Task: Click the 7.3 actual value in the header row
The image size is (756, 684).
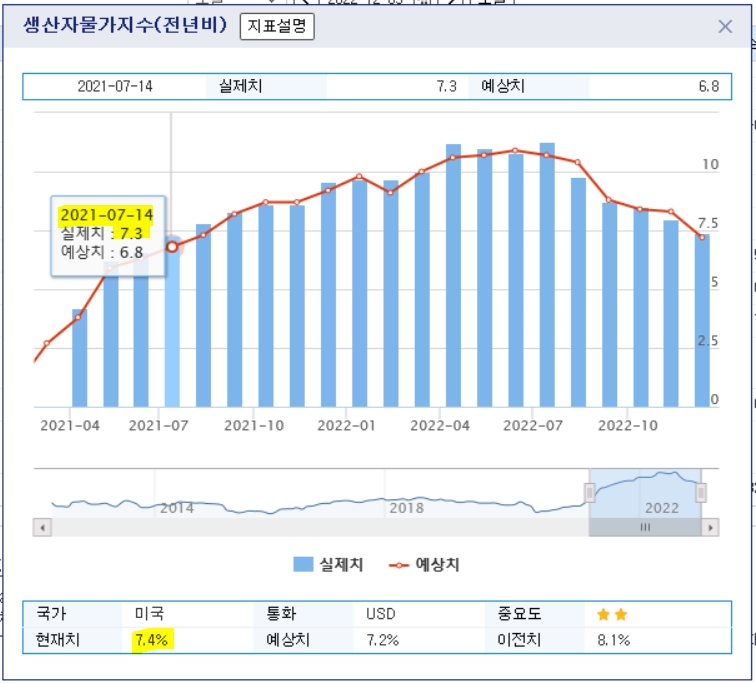Action: (x=446, y=86)
